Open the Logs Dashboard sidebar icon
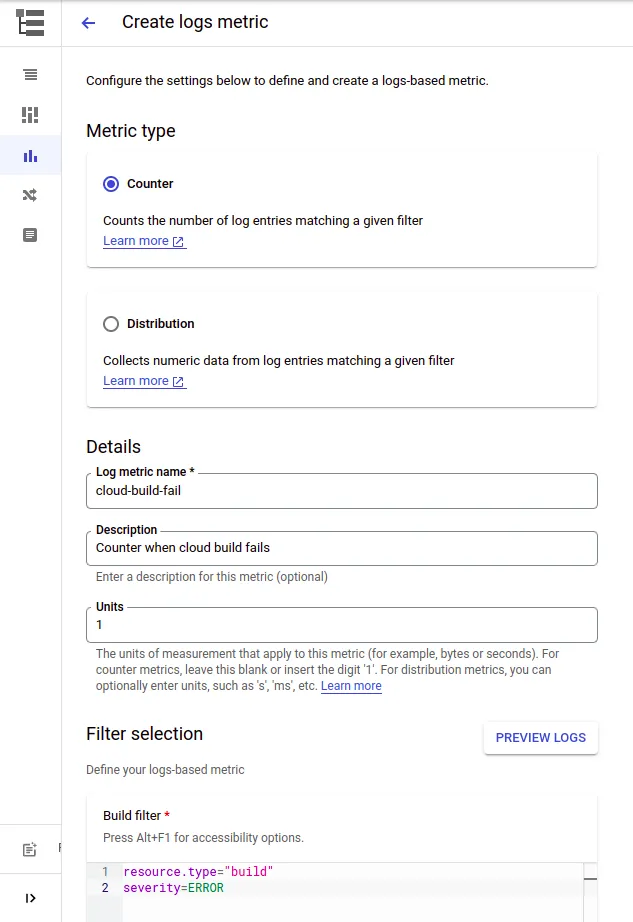 pyautogui.click(x=30, y=115)
